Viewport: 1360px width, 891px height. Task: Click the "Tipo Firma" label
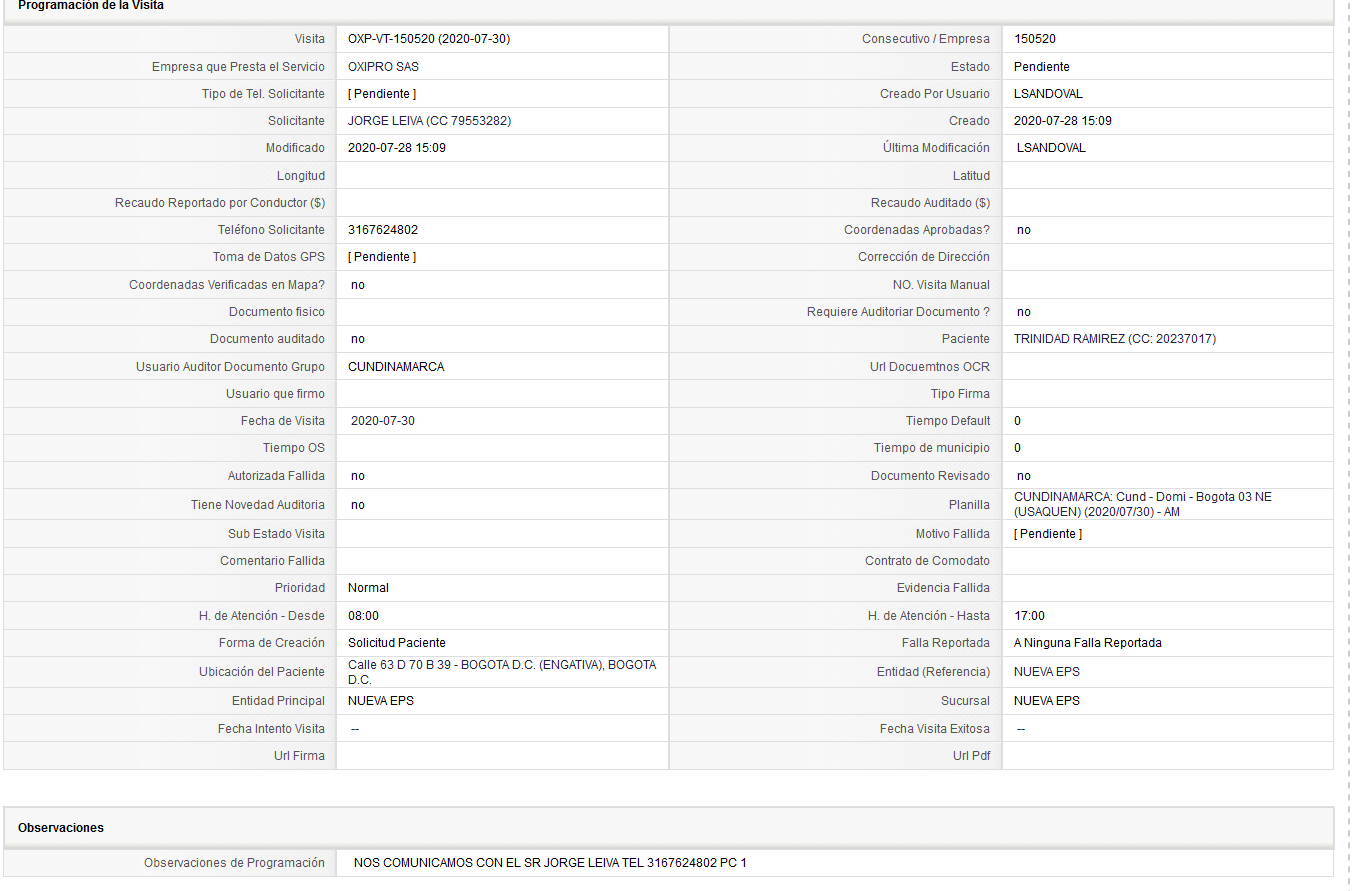coord(960,394)
